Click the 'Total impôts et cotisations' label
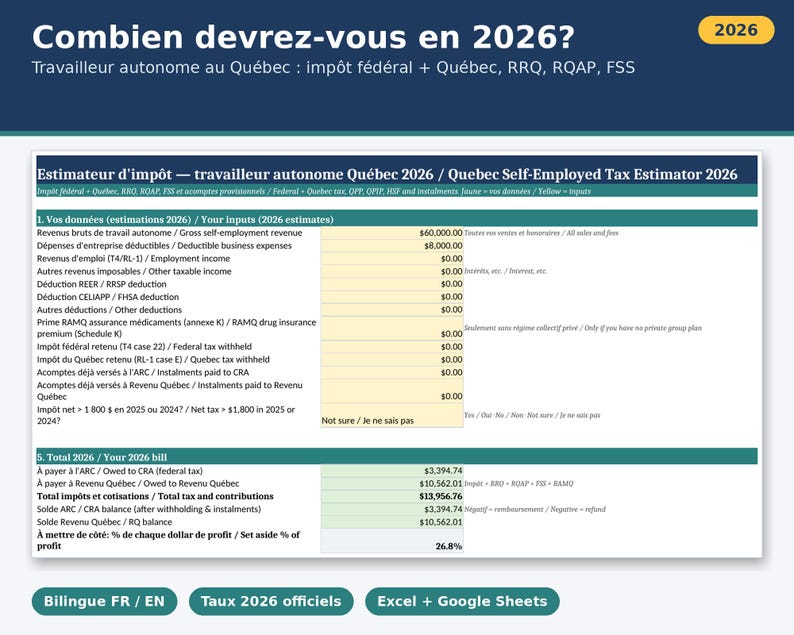This screenshot has height=635, width=794. (x=155, y=496)
